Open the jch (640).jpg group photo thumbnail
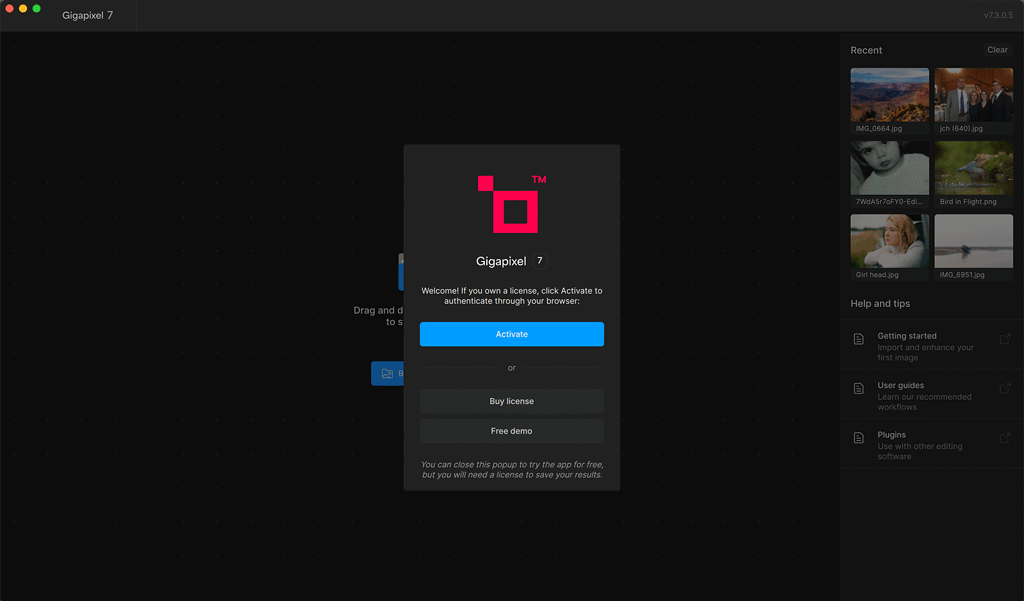 click(x=973, y=95)
